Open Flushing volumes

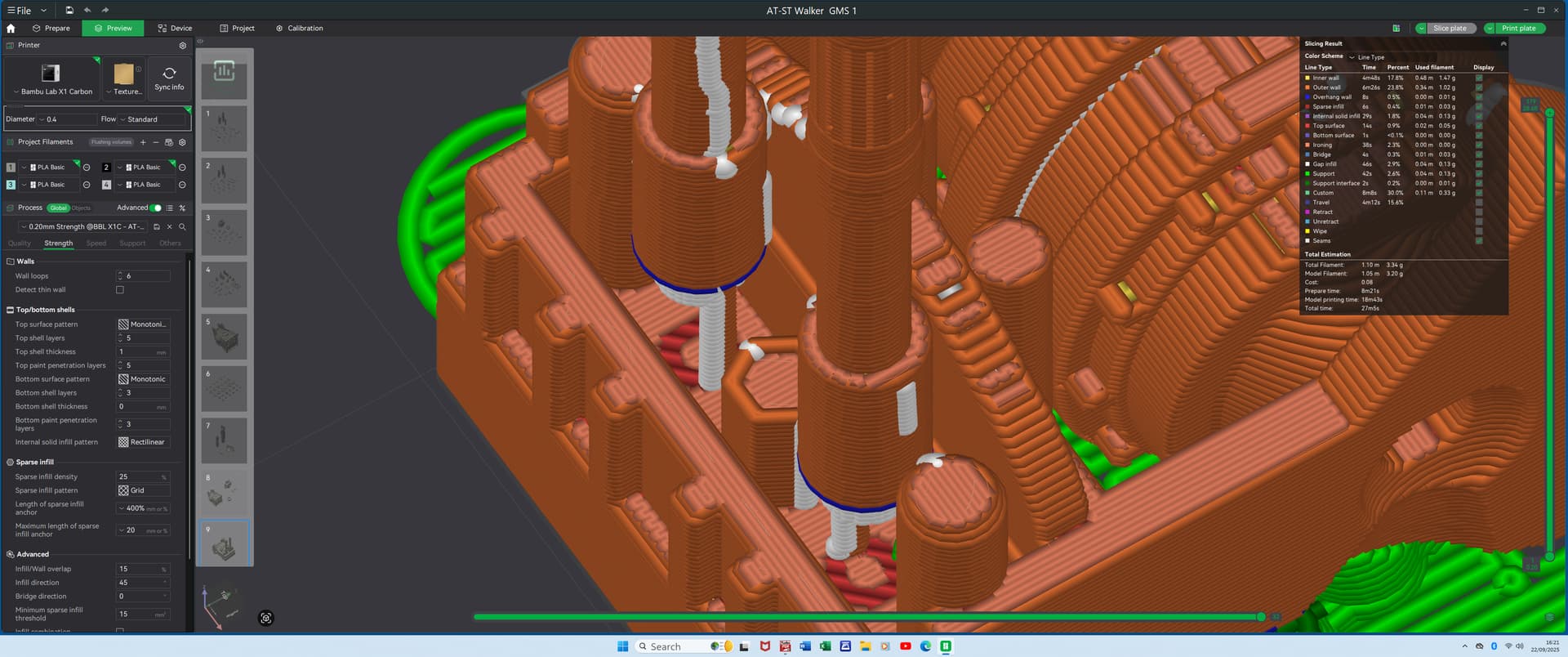pos(111,142)
